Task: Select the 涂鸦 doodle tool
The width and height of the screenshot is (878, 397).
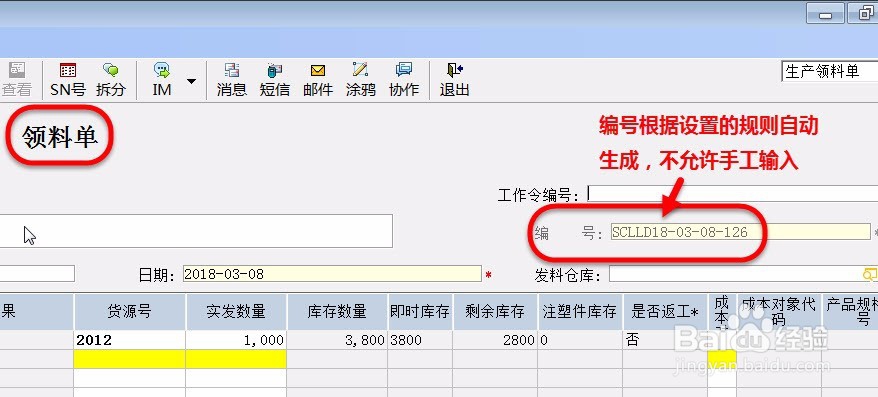Action: 361,80
